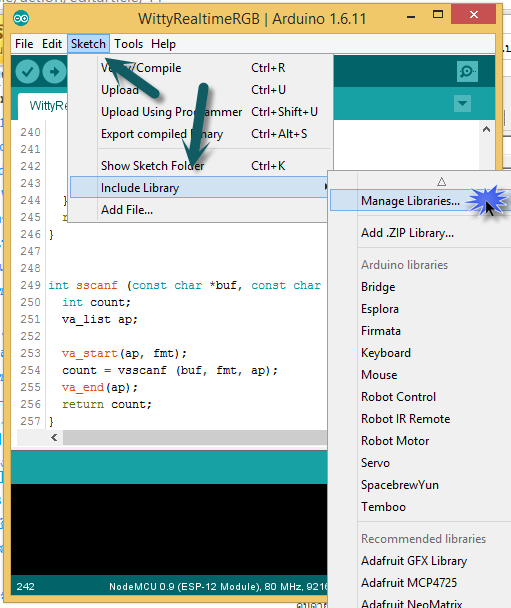Image resolution: width=511 pixels, height=608 pixels.
Task: Open the Edit menu
Action: (x=52, y=44)
